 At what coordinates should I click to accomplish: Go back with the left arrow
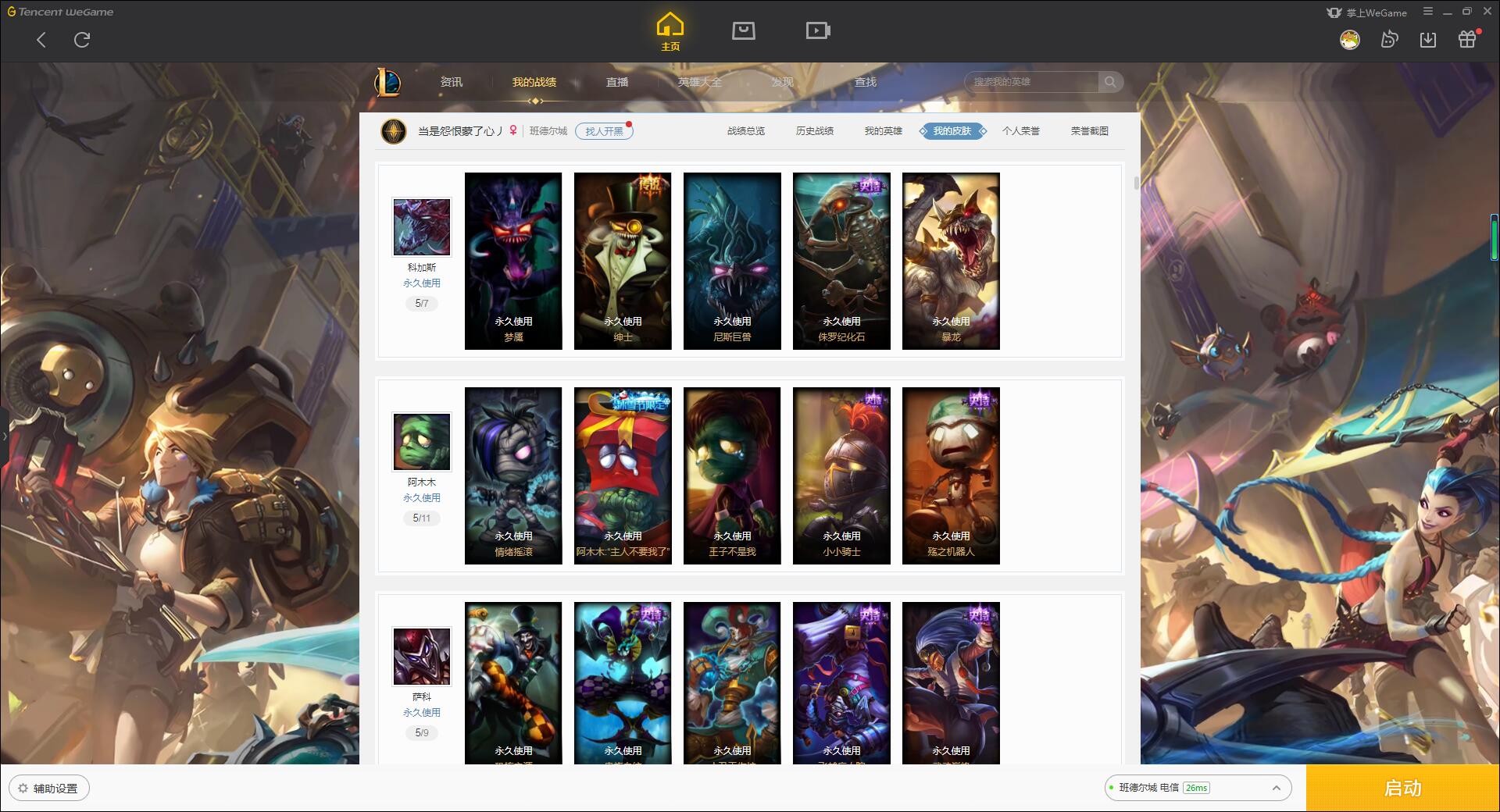click(41, 40)
